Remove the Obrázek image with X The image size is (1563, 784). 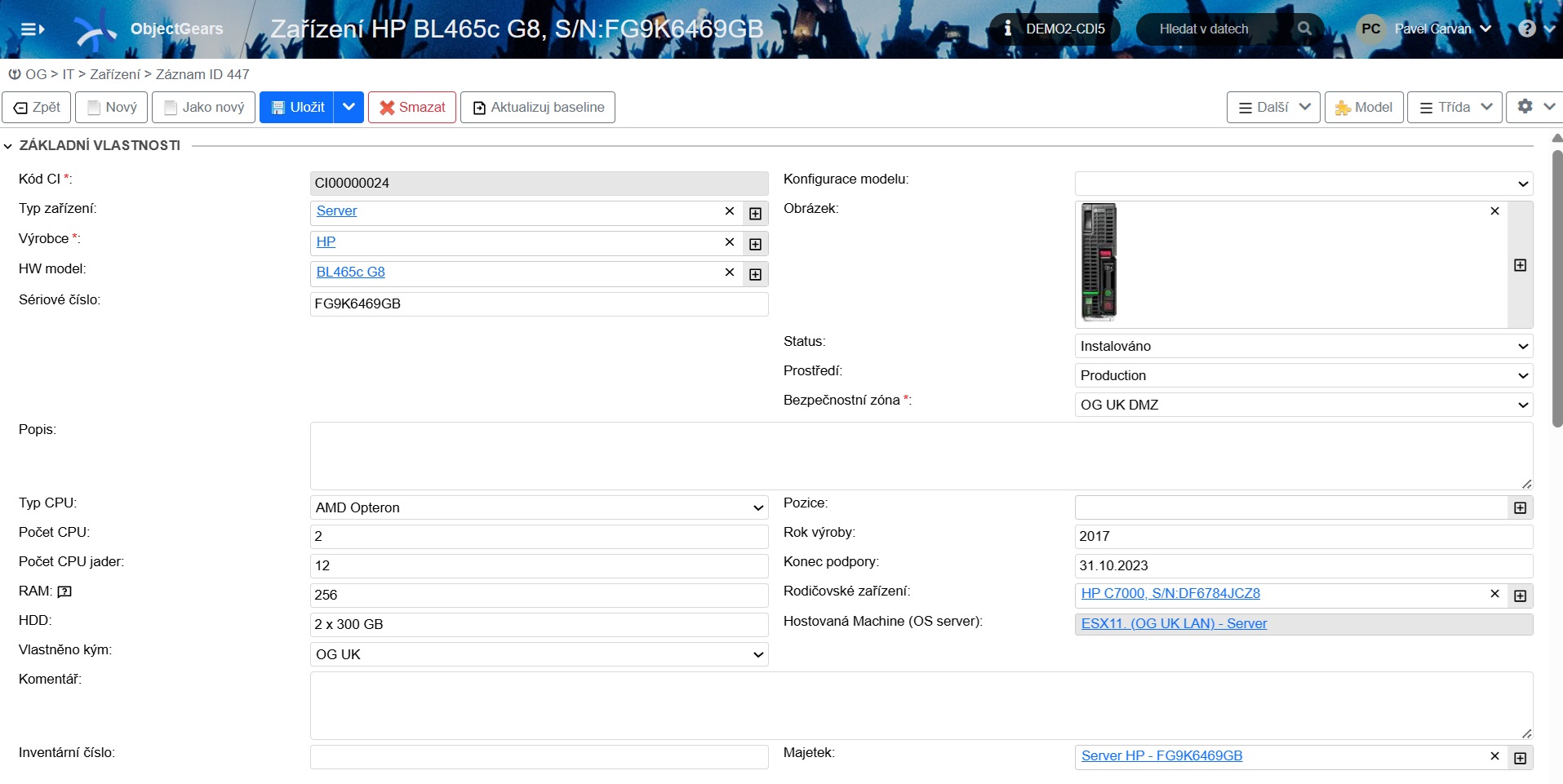1494,211
